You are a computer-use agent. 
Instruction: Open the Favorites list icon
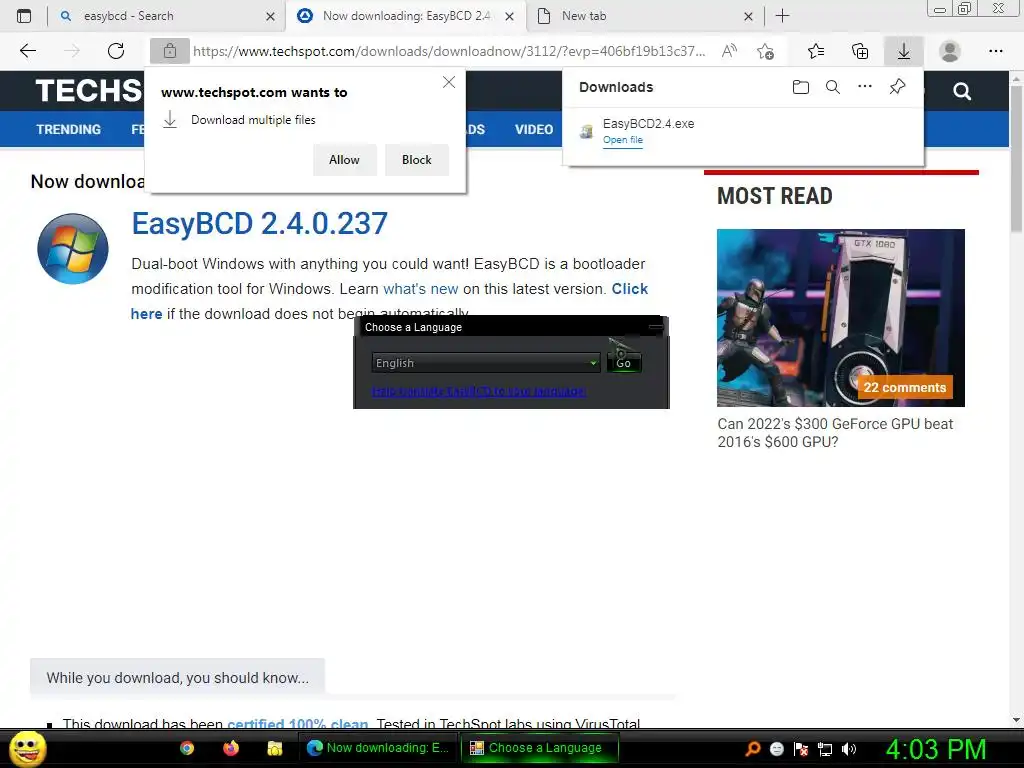tap(816, 51)
